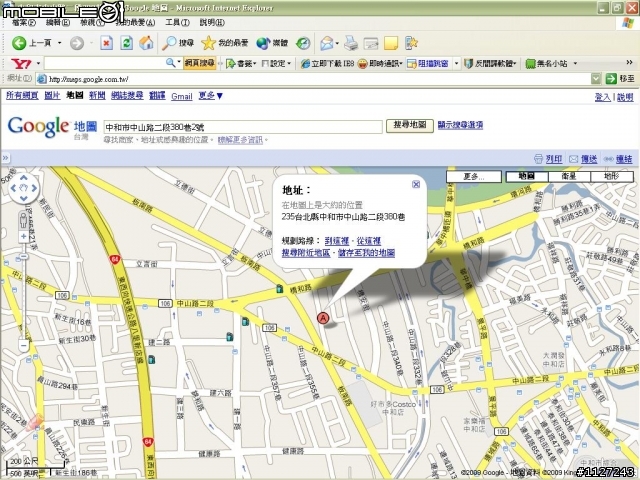640x480 pixels.
Task: Open the 說明(H) menu
Action: (212, 22)
